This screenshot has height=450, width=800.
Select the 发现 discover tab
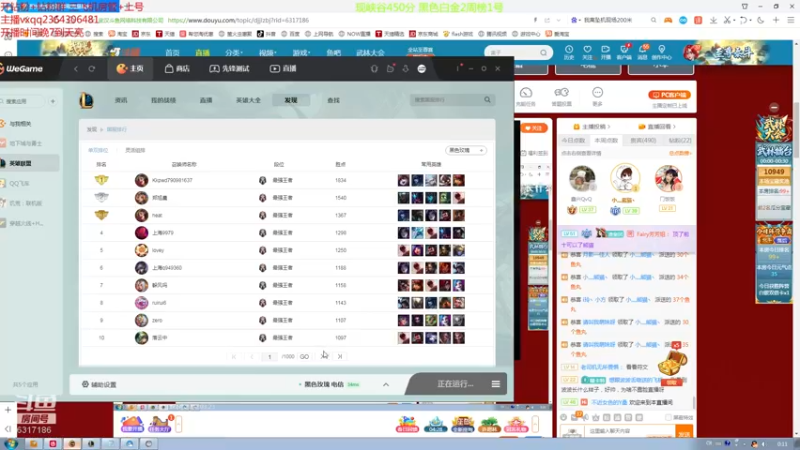(x=291, y=101)
